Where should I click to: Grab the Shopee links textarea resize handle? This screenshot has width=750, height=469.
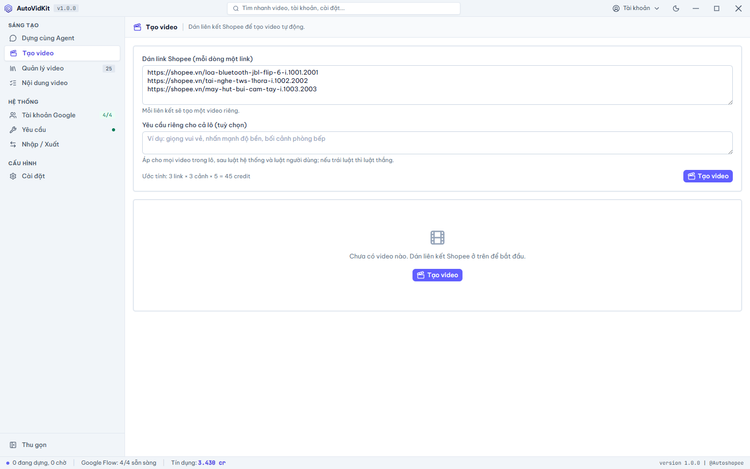730,102
